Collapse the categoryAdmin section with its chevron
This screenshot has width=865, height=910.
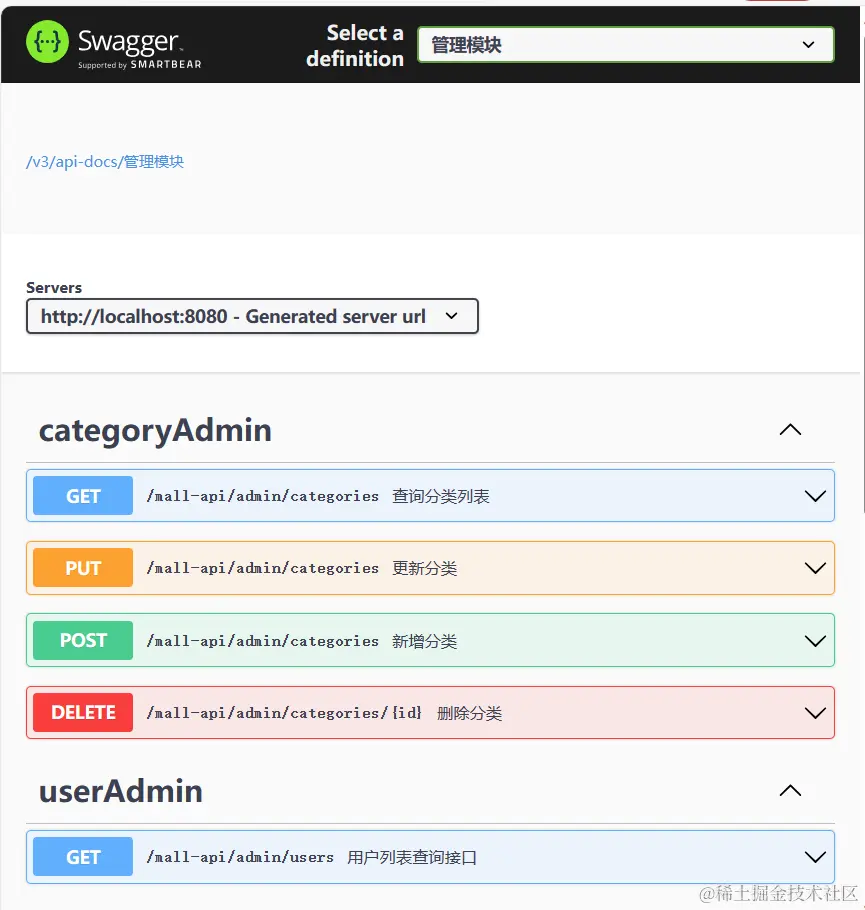(x=790, y=430)
